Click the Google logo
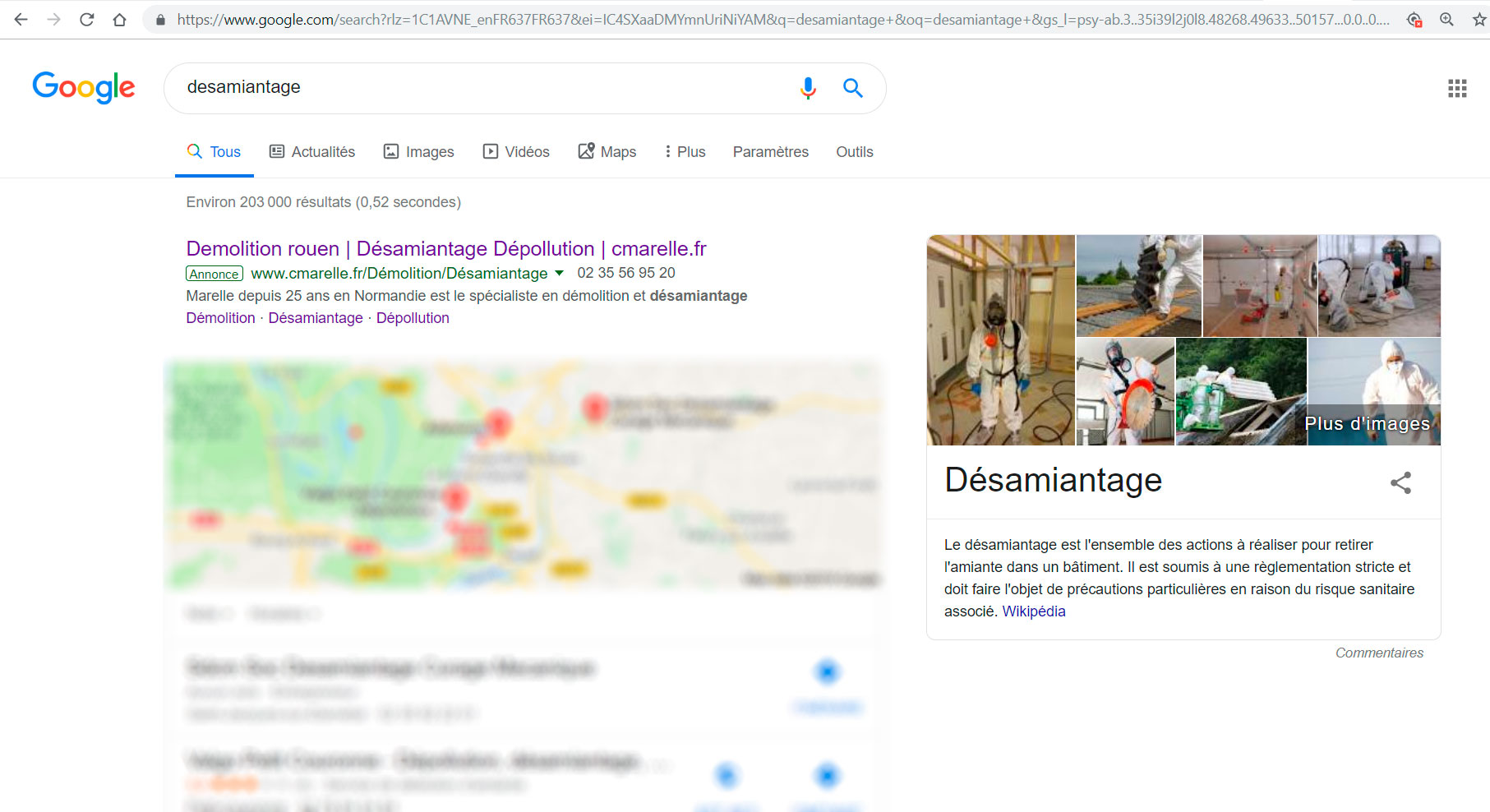Screen dimensions: 1490x812 click(84, 87)
